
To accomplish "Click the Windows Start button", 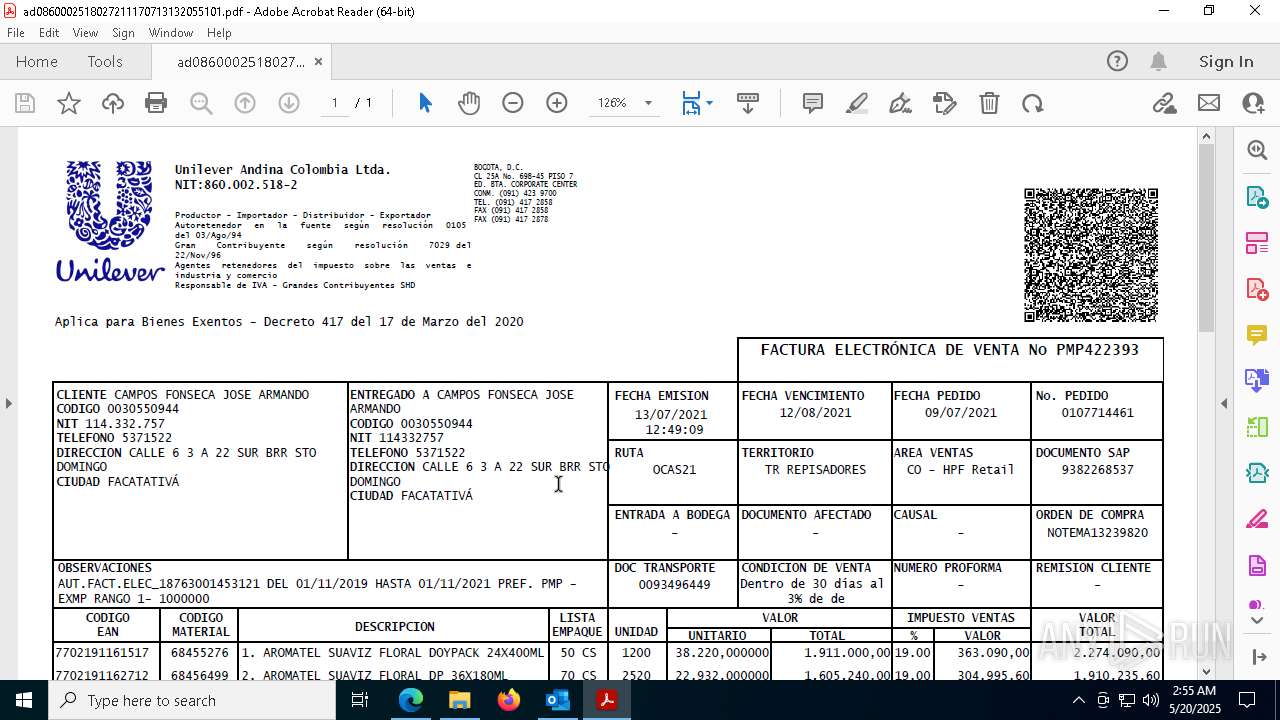I will (x=24, y=700).
